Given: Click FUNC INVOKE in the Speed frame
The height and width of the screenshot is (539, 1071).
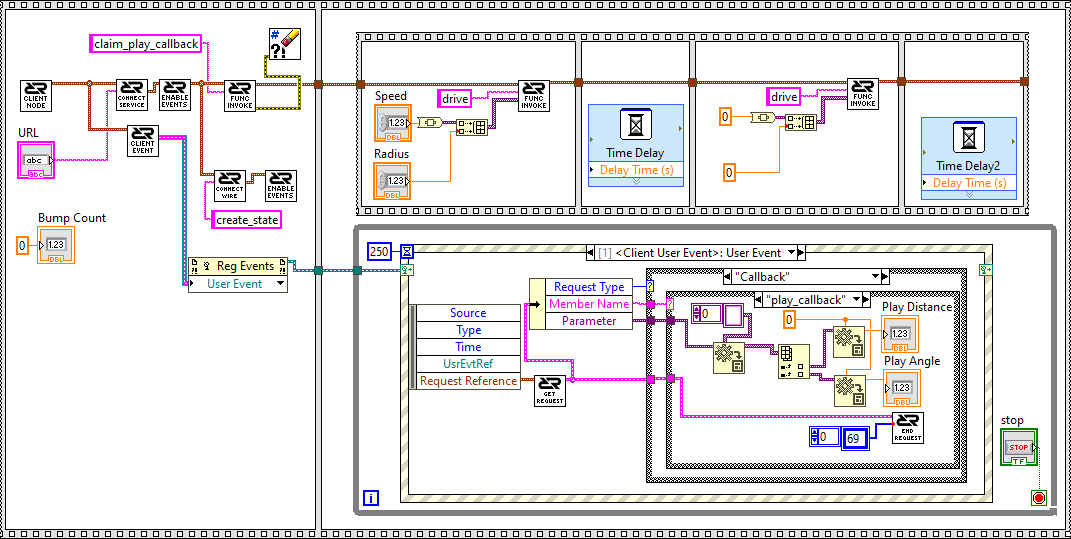Looking at the screenshot, I should click(x=533, y=96).
